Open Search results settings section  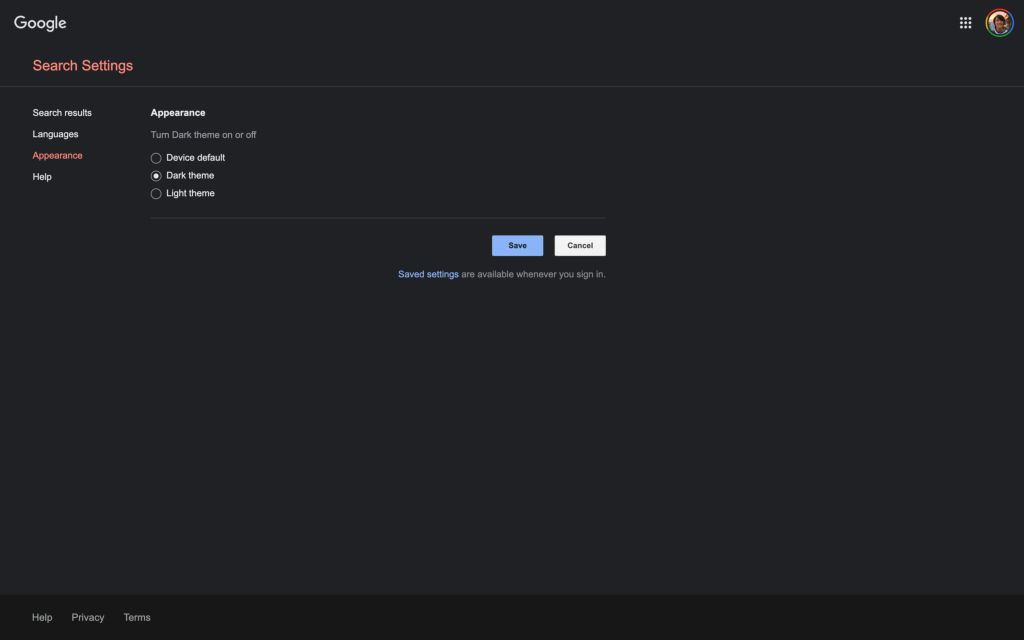(62, 113)
